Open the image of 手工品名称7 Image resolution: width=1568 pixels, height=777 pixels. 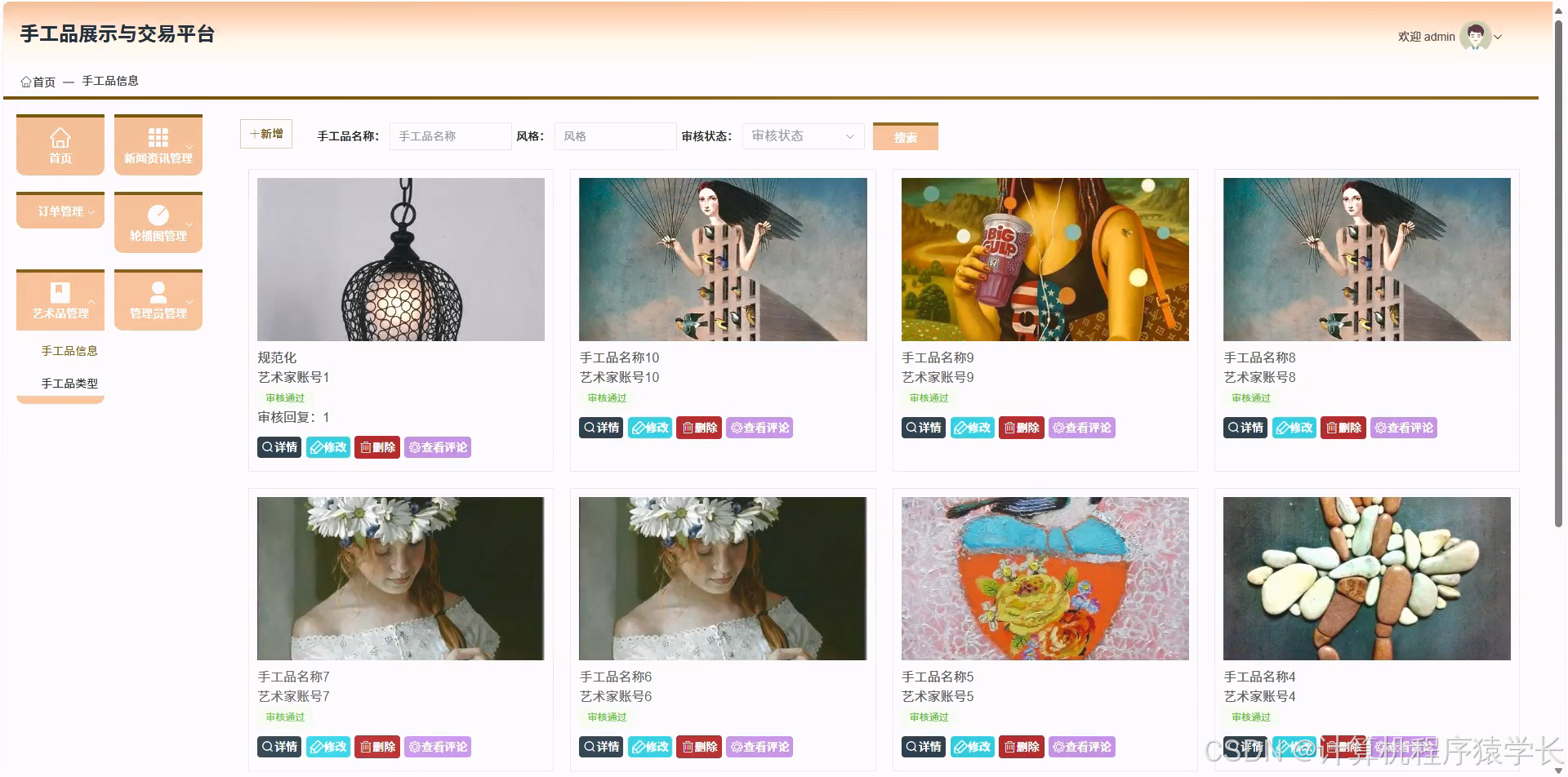tap(401, 579)
